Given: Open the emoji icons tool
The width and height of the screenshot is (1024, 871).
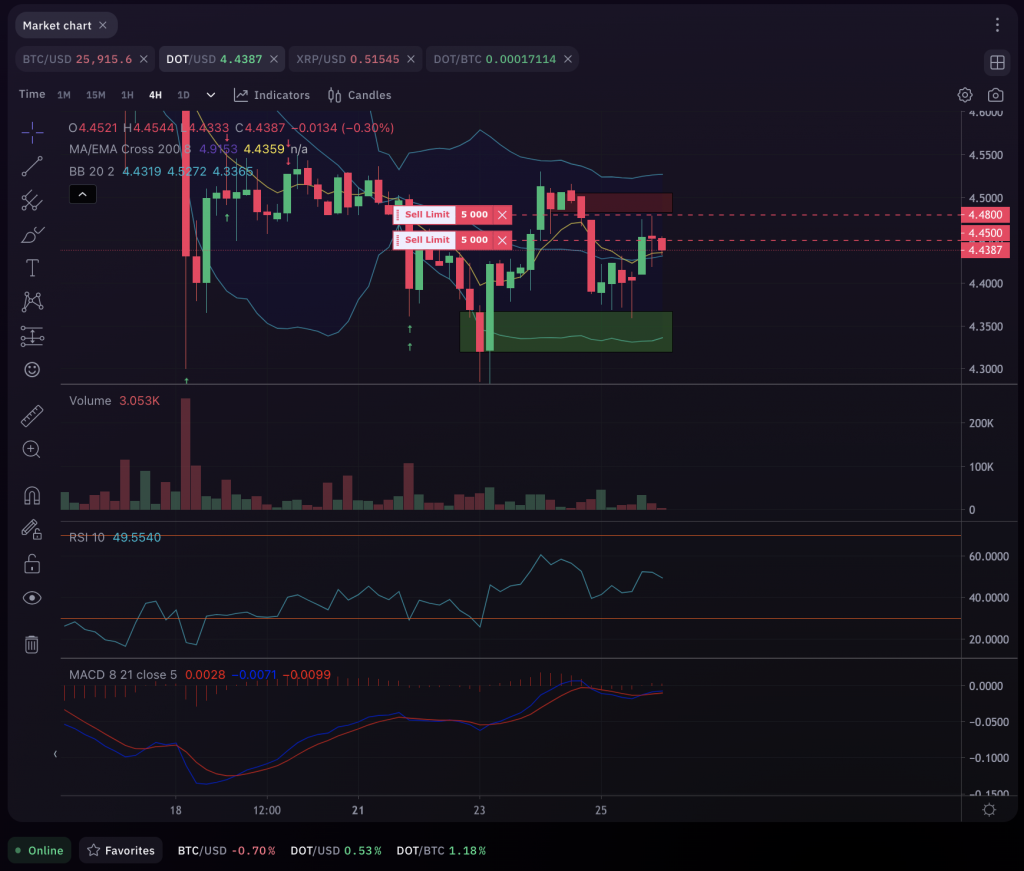Looking at the screenshot, I should click(x=32, y=370).
